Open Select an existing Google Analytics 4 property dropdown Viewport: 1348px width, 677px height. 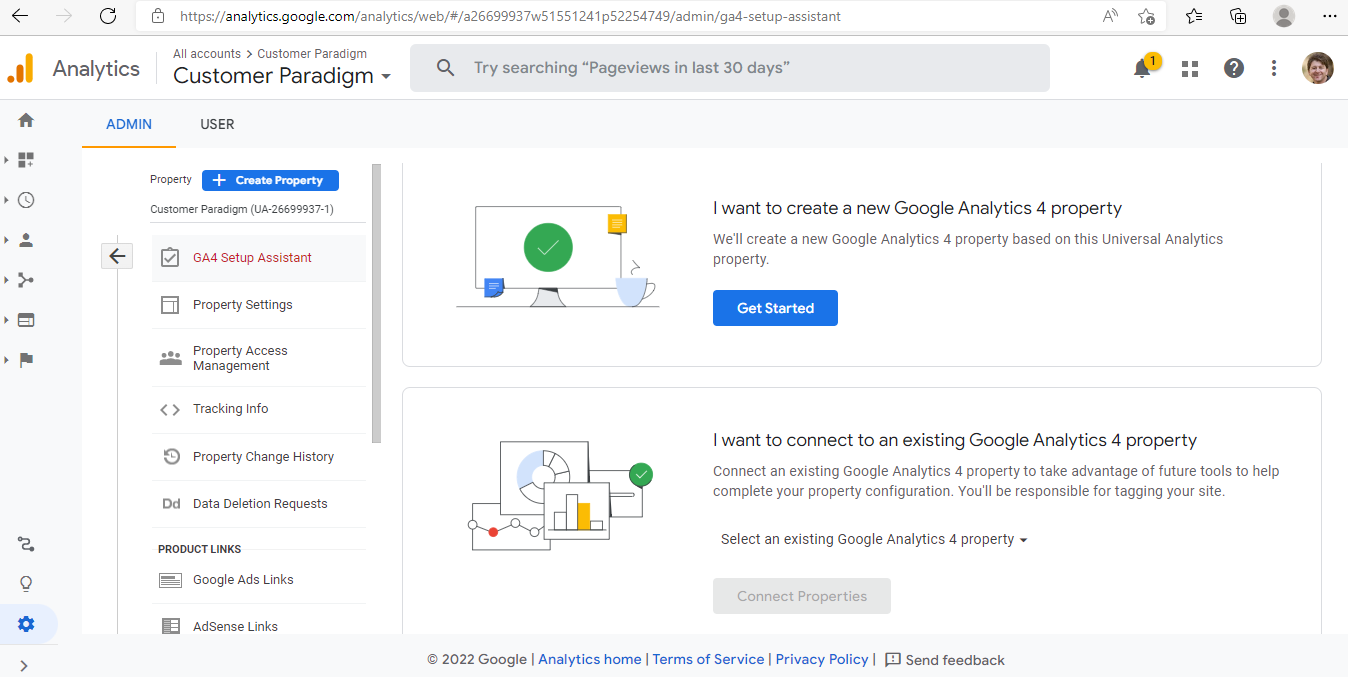874,539
